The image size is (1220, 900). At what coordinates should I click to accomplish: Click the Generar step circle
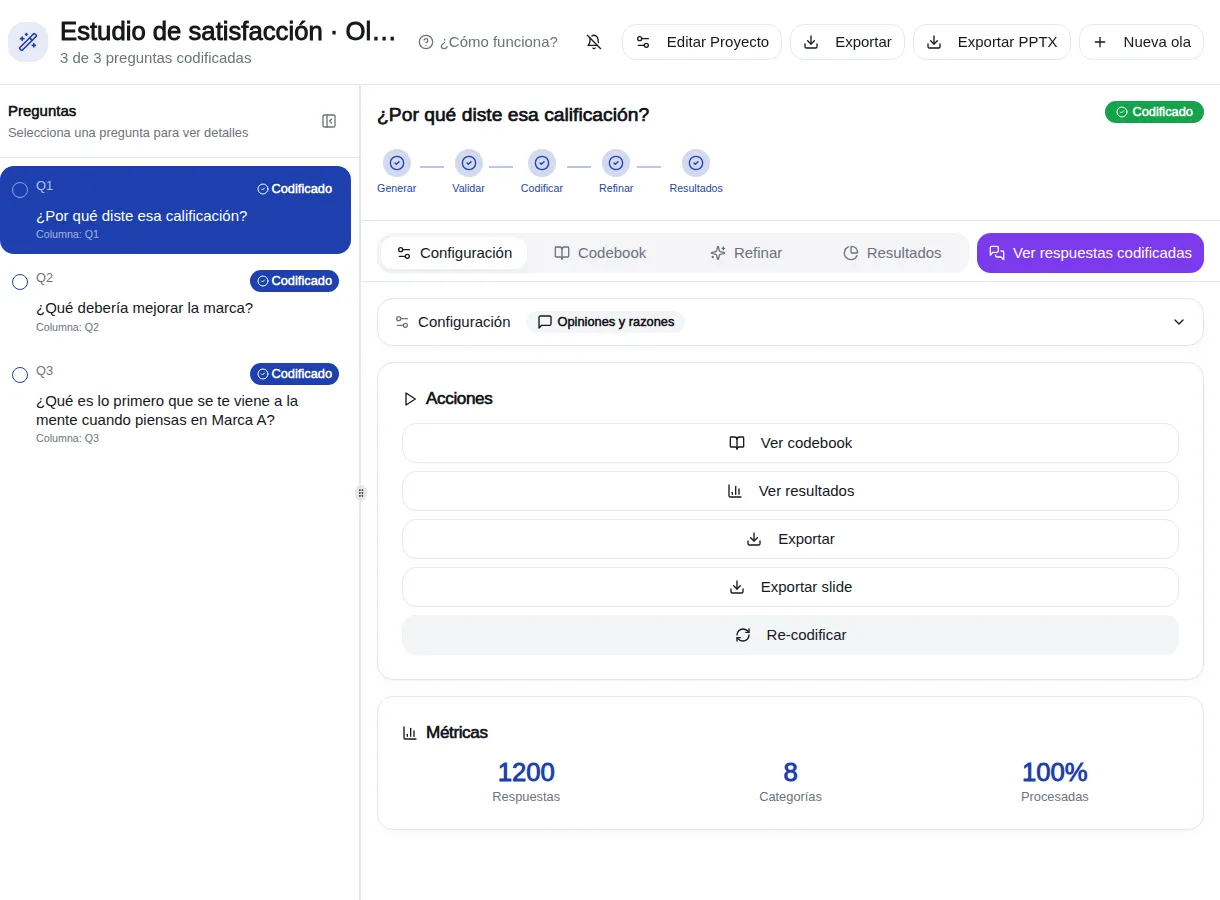click(397, 163)
